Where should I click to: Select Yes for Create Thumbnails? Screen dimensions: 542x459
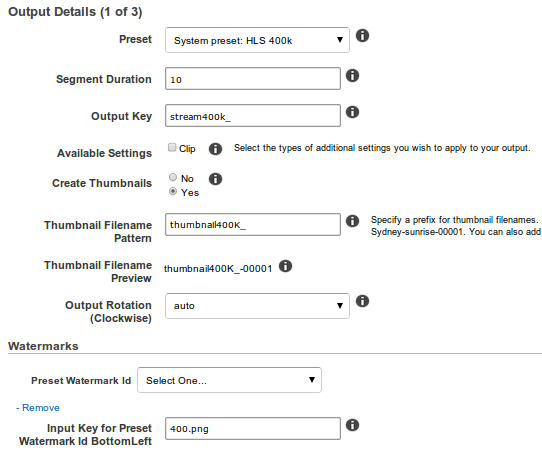tap(173, 191)
